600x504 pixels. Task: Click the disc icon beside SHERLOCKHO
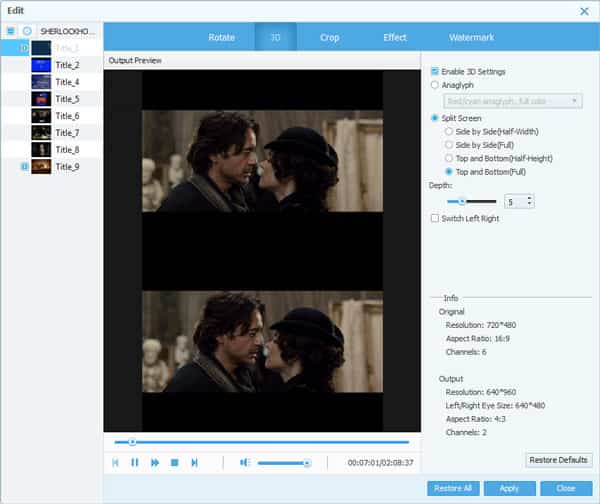(x=27, y=31)
